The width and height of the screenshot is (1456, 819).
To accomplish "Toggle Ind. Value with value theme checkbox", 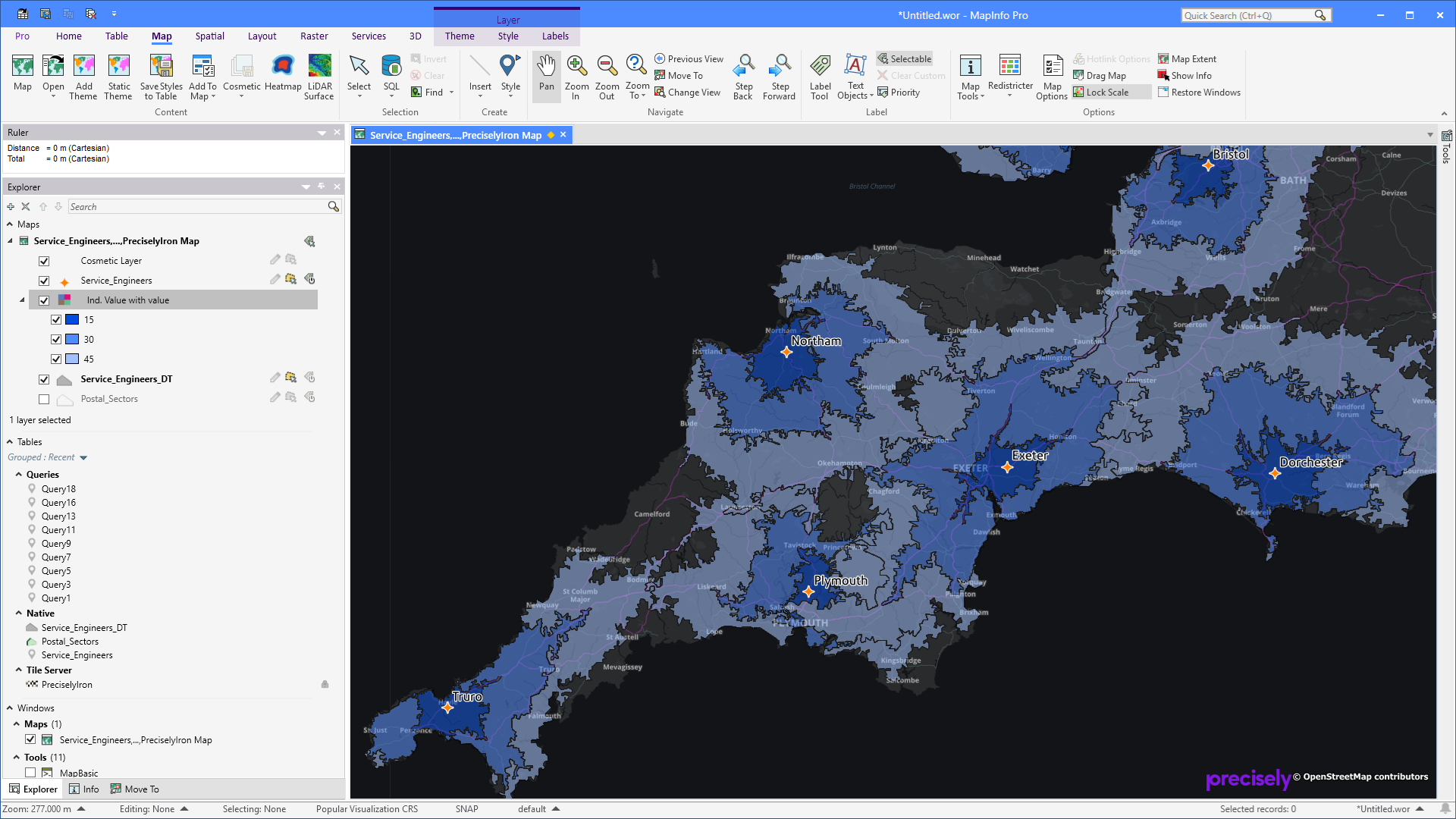I will (x=44, y=300).
